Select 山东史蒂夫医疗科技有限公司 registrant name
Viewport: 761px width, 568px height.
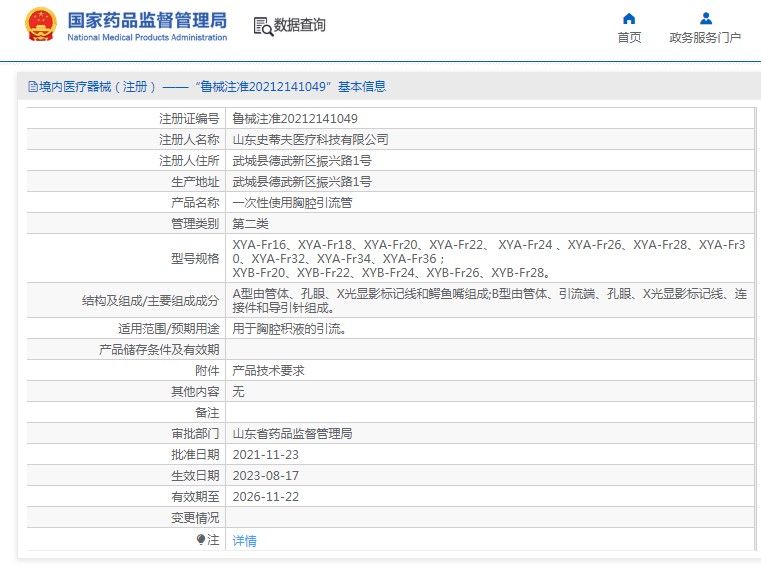(x=311, y=140)
